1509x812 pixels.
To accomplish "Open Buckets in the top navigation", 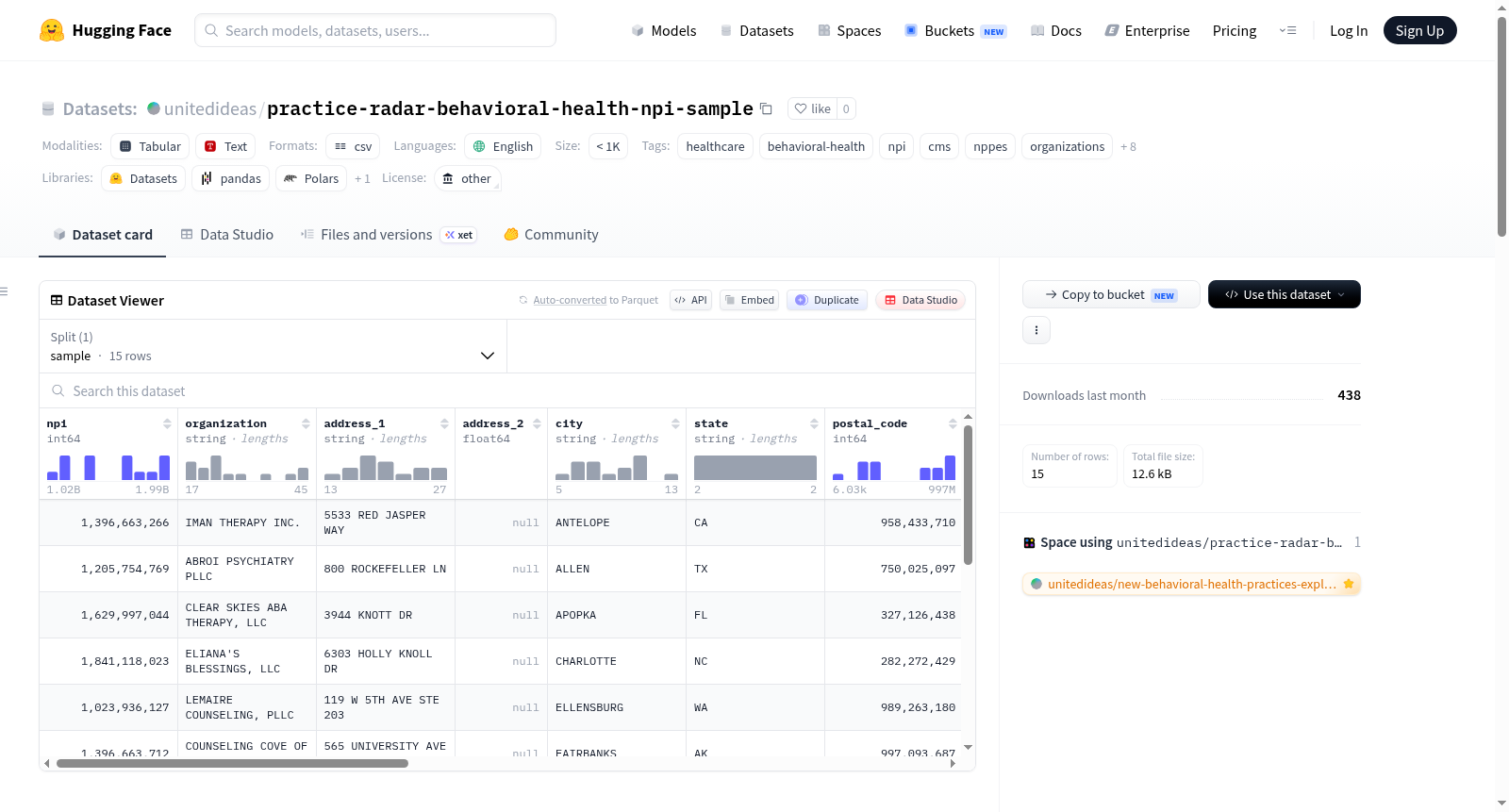I will [x=954, y=30].
